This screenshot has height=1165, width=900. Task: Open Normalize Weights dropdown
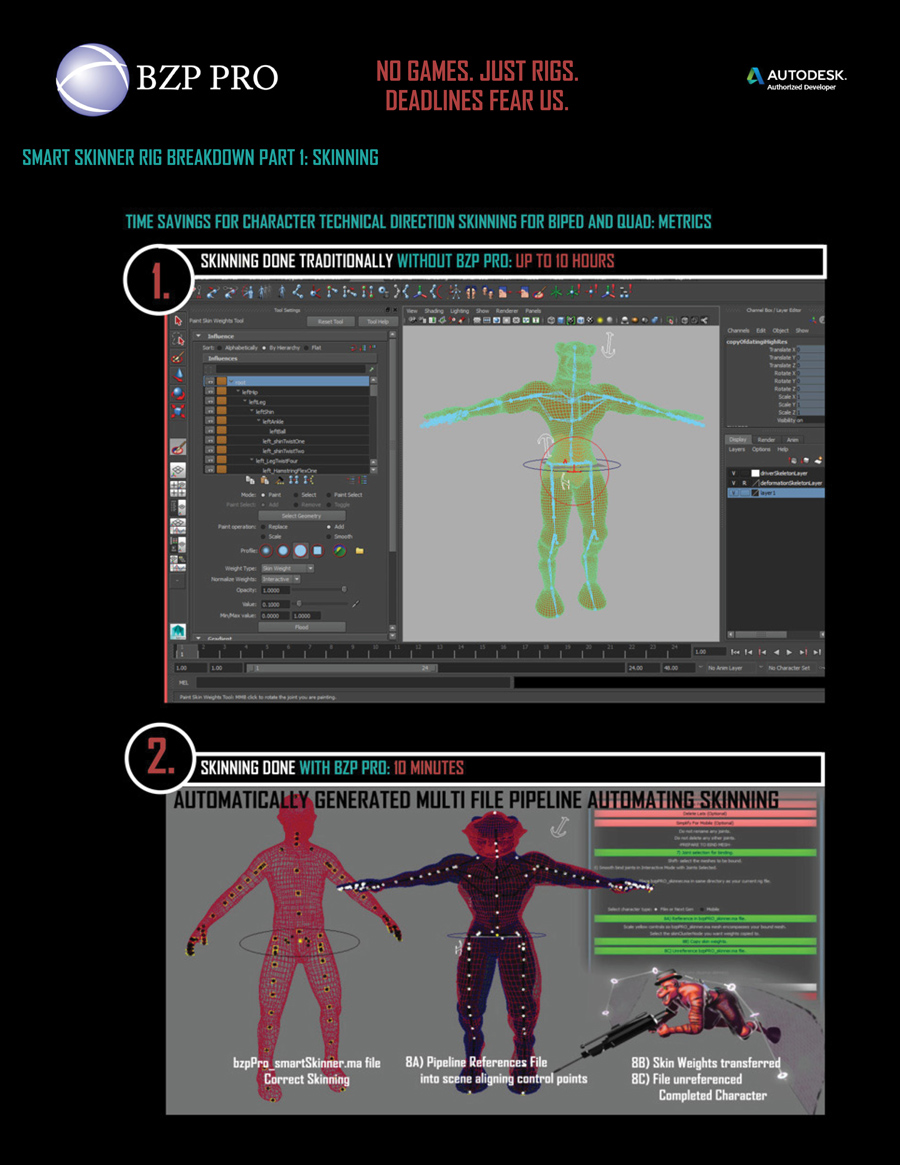280,579
